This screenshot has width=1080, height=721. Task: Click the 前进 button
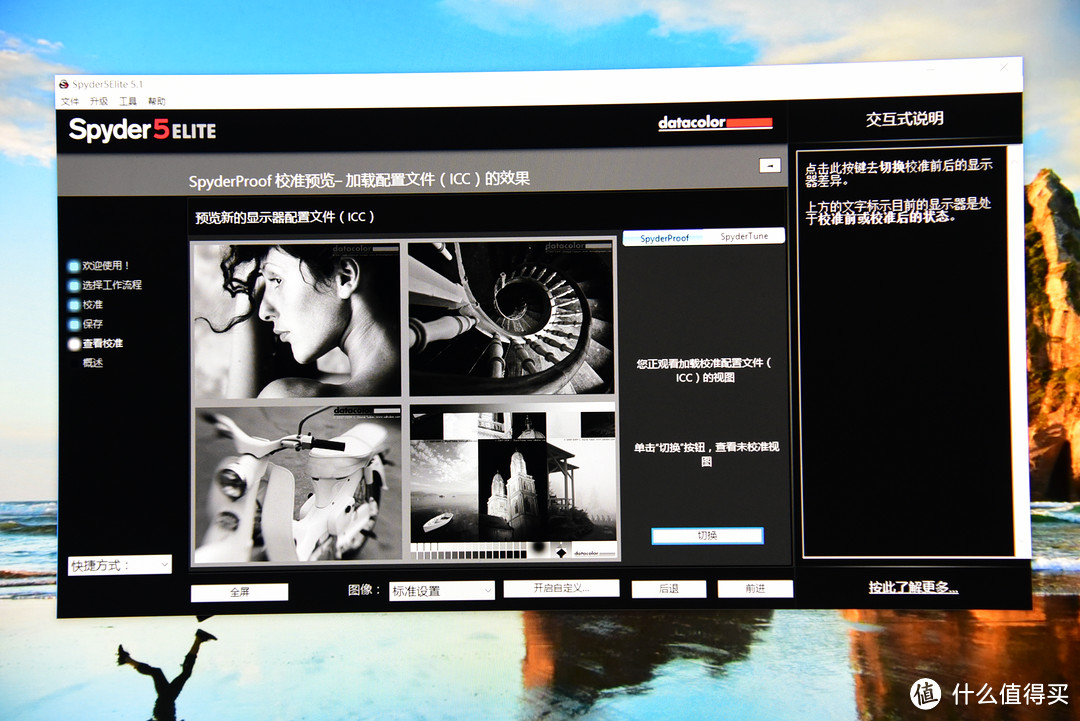coord(755,589)
